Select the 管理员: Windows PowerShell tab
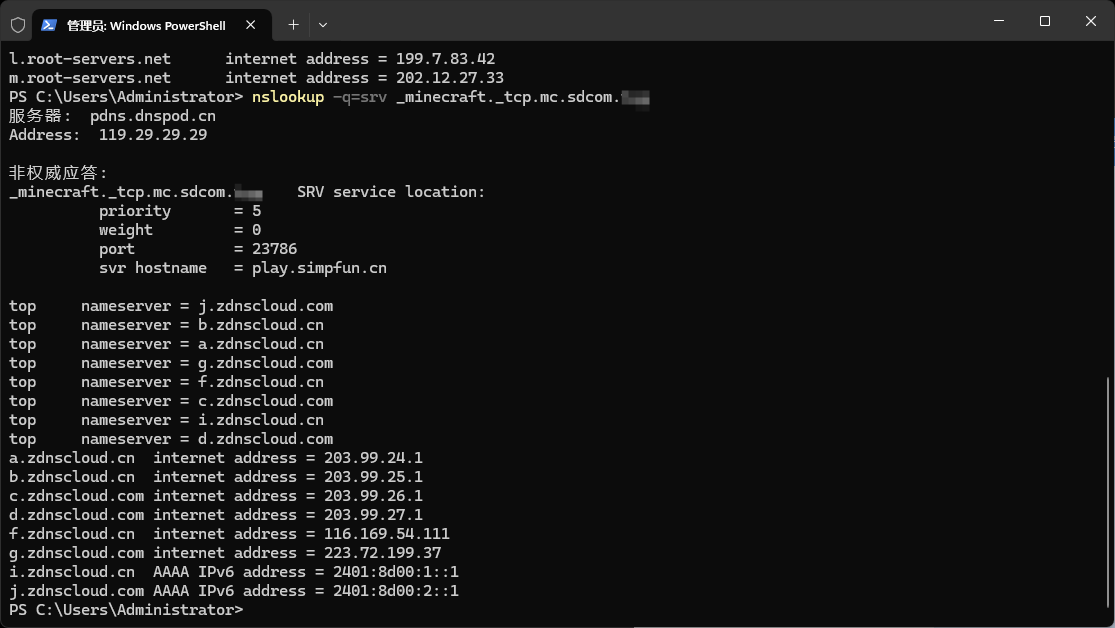 coord(152,26)
